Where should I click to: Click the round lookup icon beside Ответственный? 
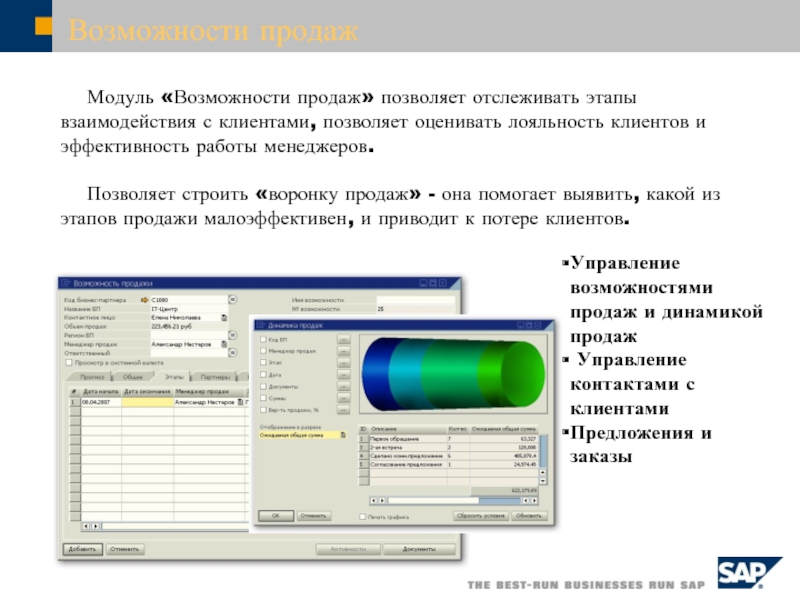point(233,353)
